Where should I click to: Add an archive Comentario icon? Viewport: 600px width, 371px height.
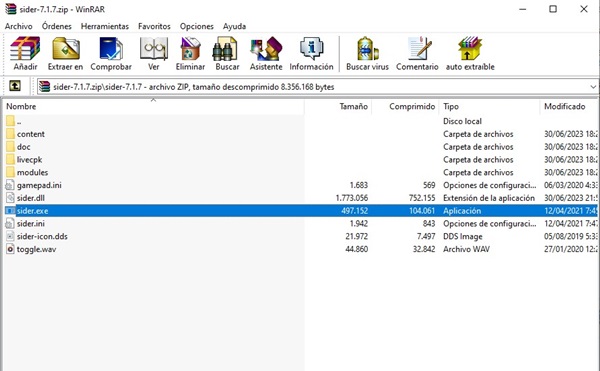click(x=419, y=49)
